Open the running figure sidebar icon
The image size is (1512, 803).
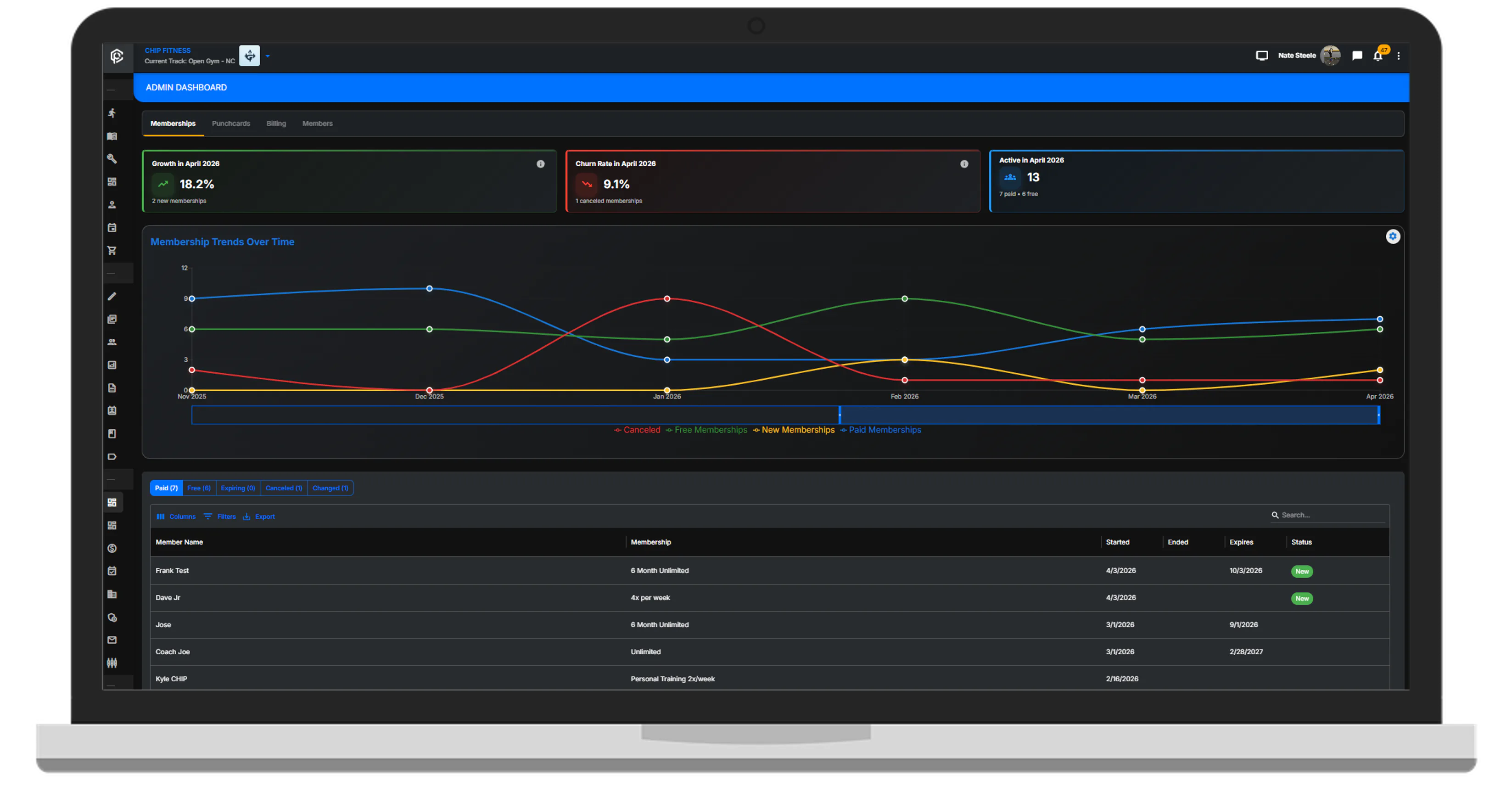point(112,113)
